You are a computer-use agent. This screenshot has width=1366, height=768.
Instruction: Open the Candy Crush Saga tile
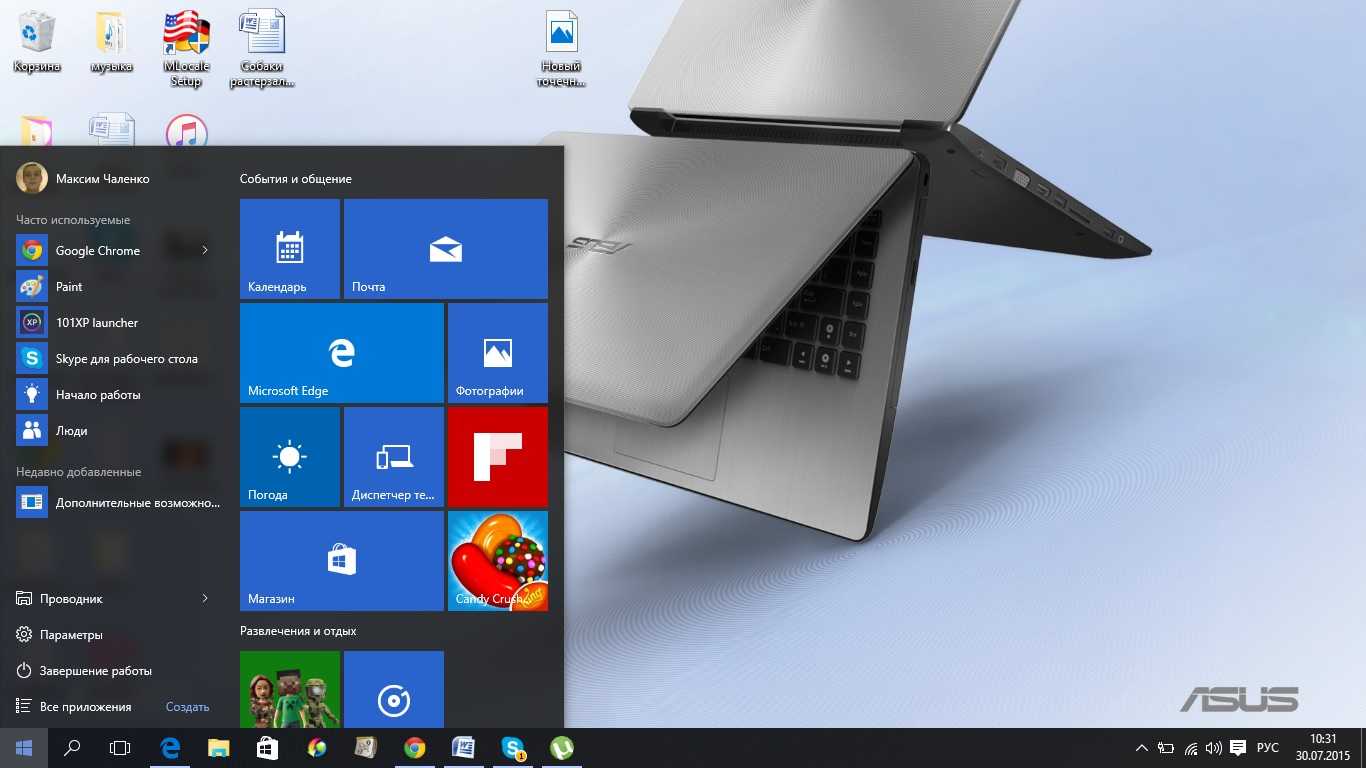497,560
